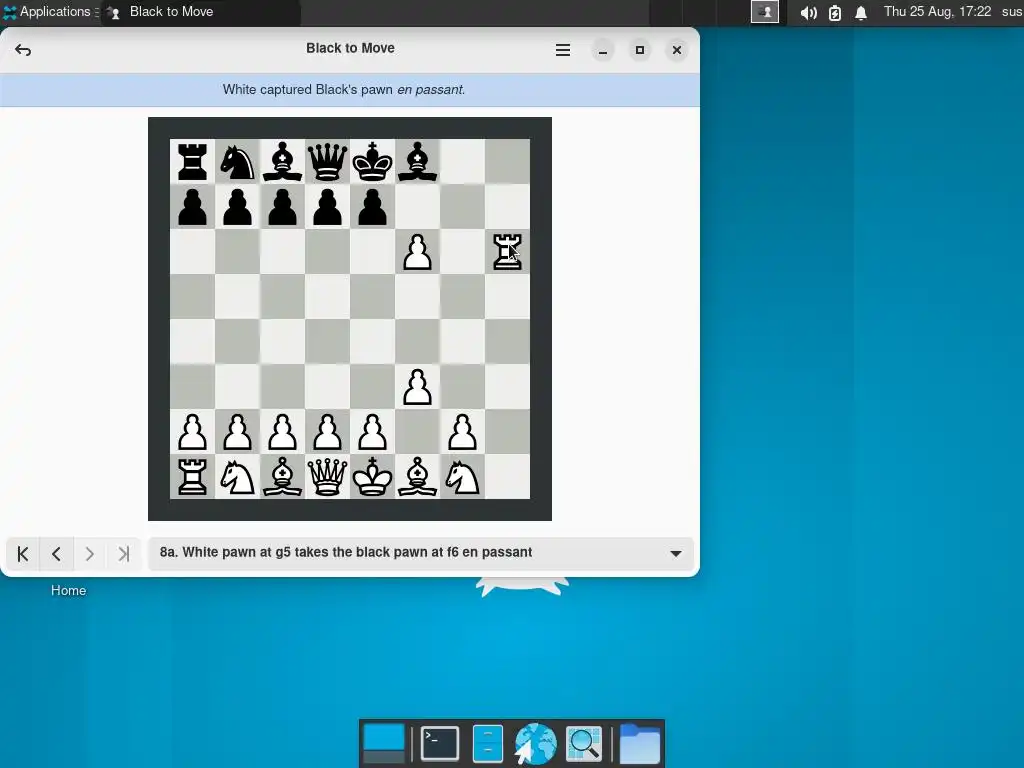
Task: Open the File Manager cabinet icon in dock
Action: pos(487,743)
